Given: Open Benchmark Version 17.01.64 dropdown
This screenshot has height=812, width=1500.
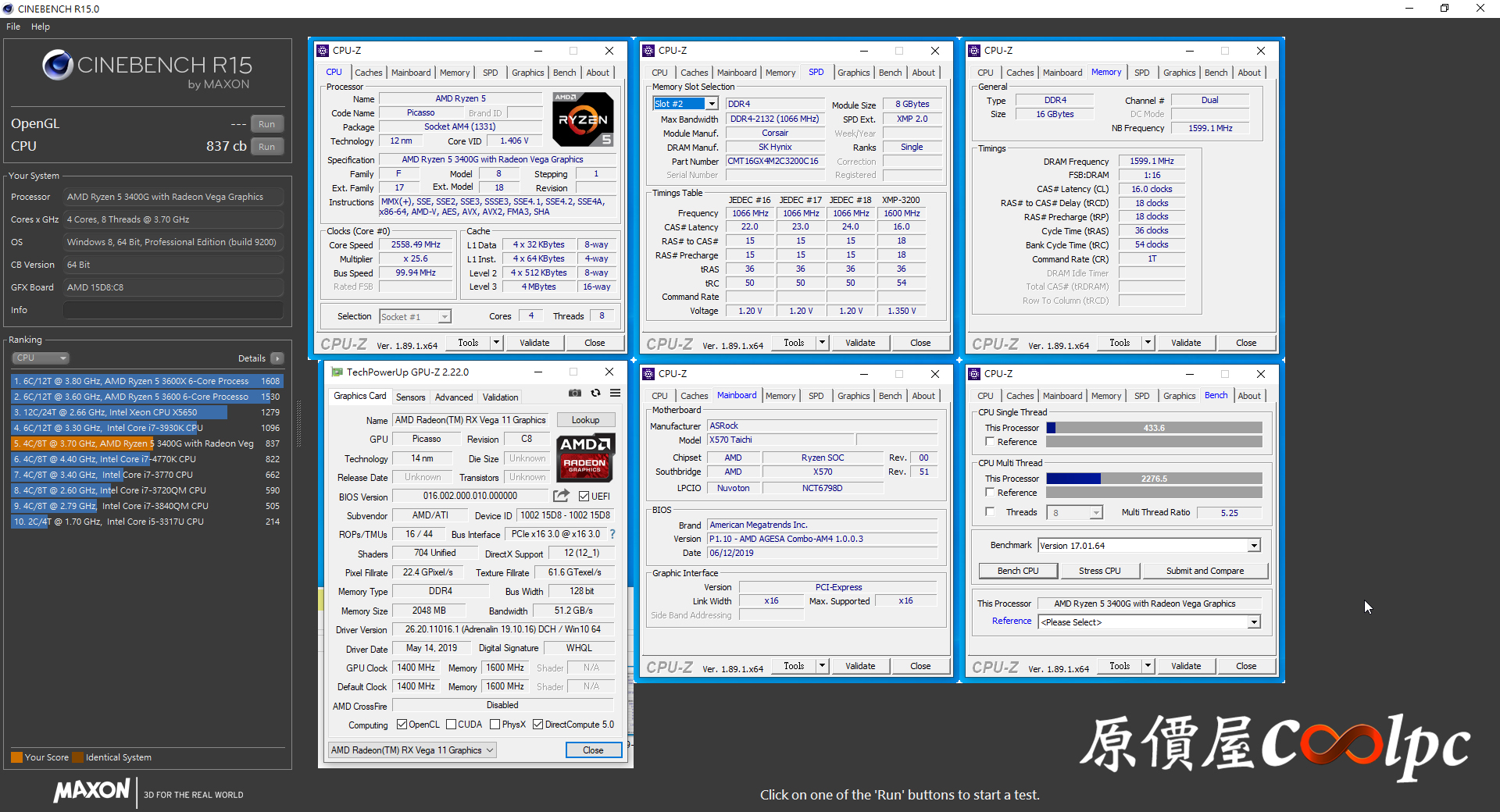Looking at the screenshot, I should point(1254,546).
